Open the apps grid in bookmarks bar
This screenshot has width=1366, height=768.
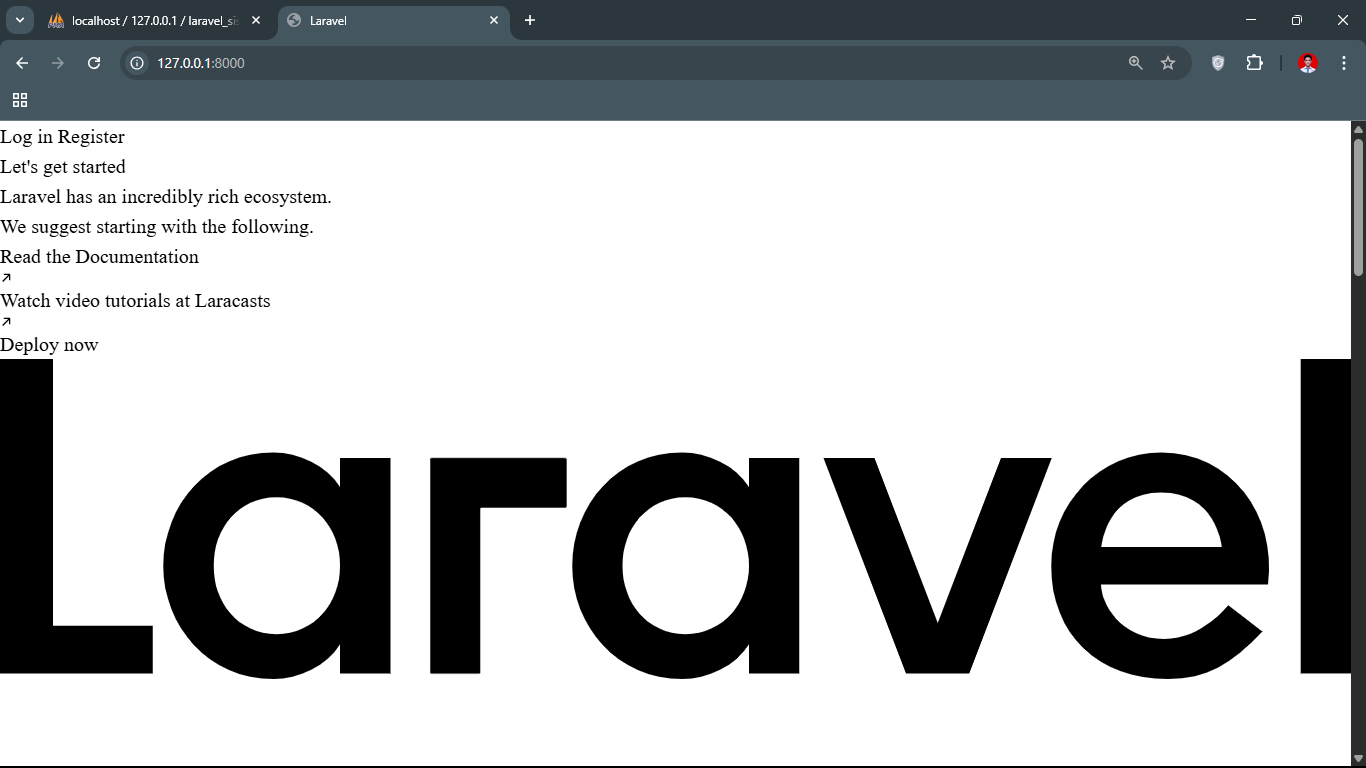click(x=20, y=100)
